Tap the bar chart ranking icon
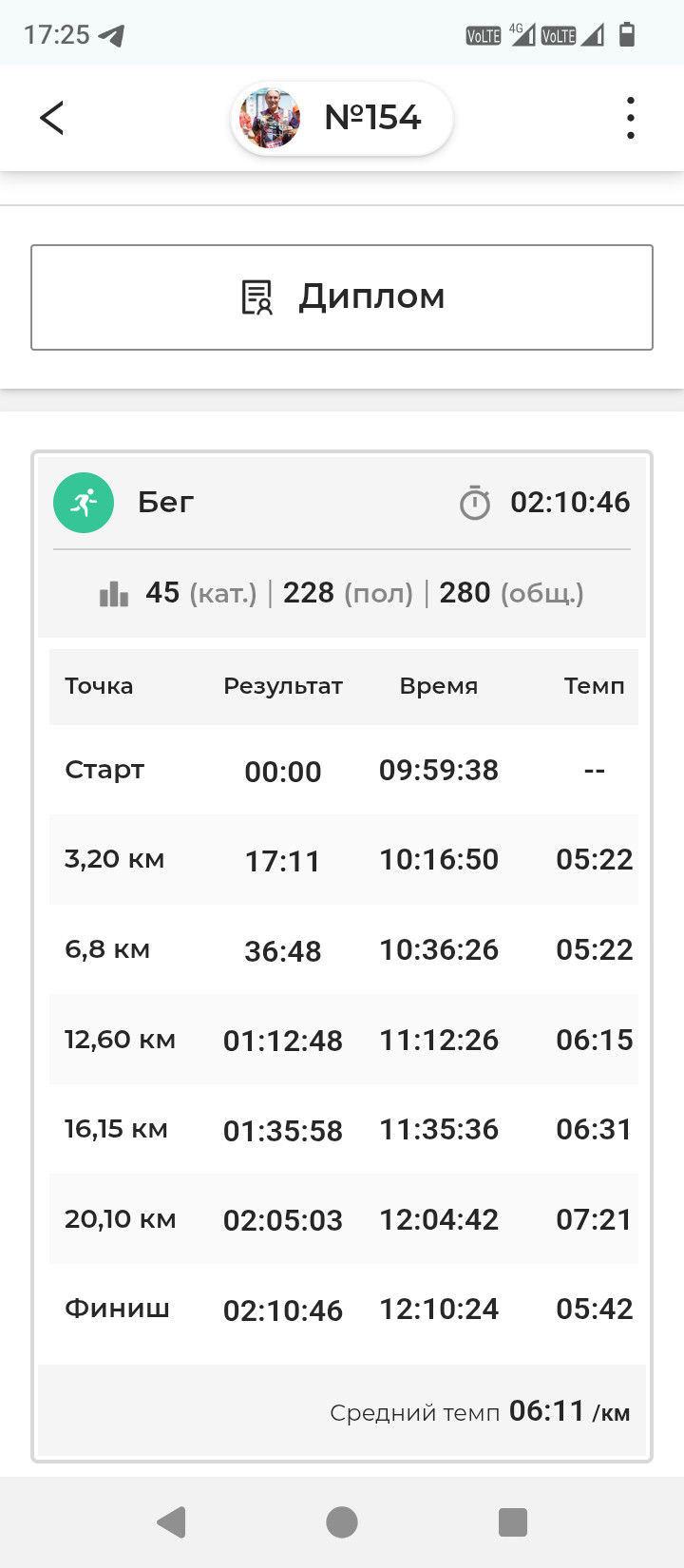This screenshot has height=1568, width=684. 114,594
